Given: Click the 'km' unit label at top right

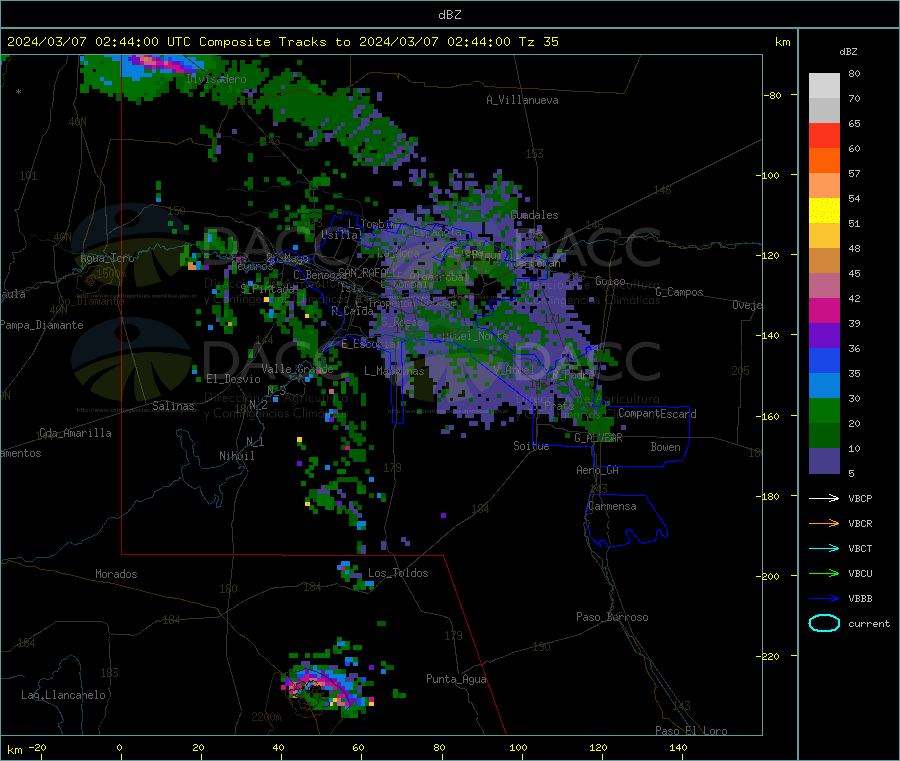Looking at the screenshot, I should tap(782, 42).
